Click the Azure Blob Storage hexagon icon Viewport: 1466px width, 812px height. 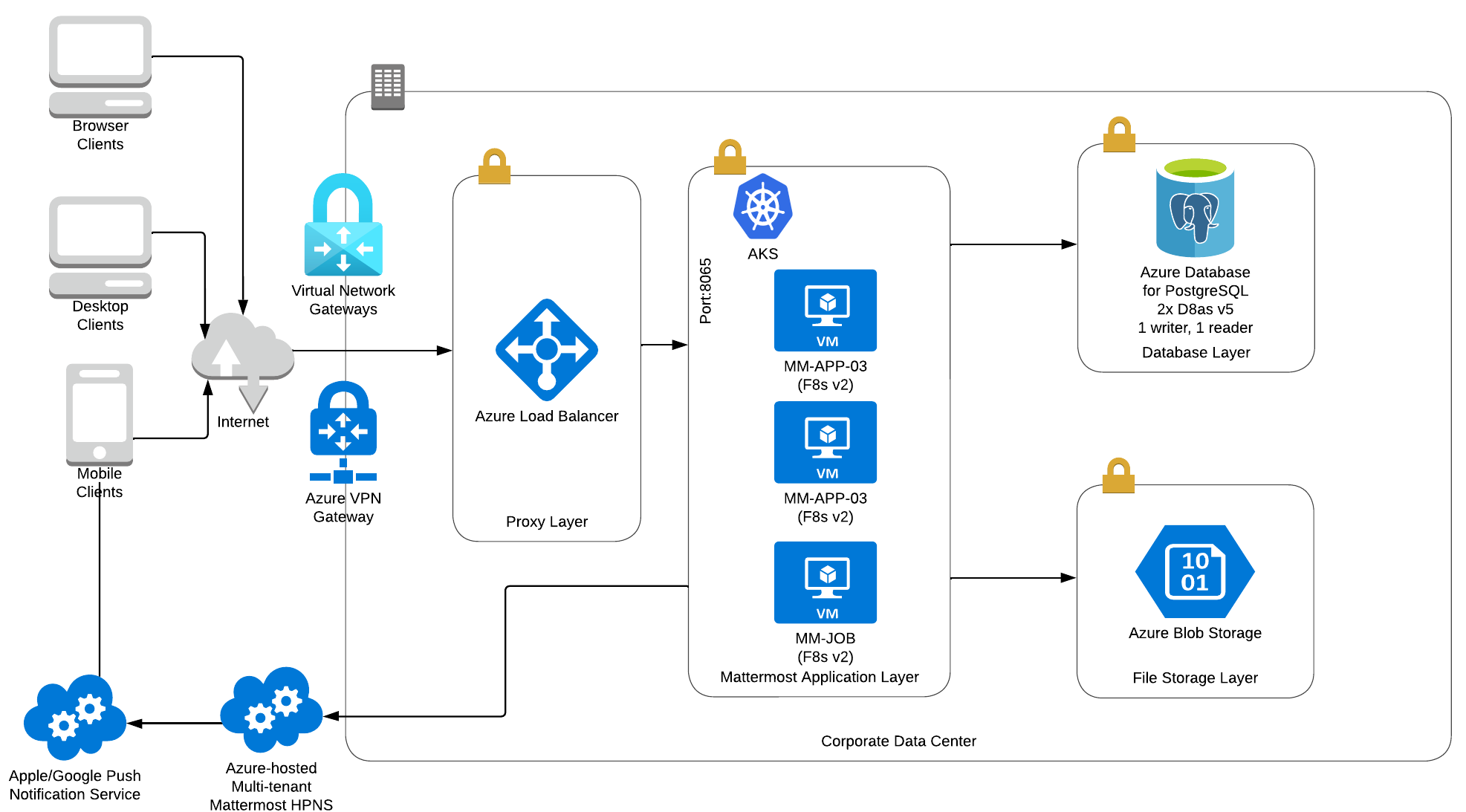(x=1195, y=571)
